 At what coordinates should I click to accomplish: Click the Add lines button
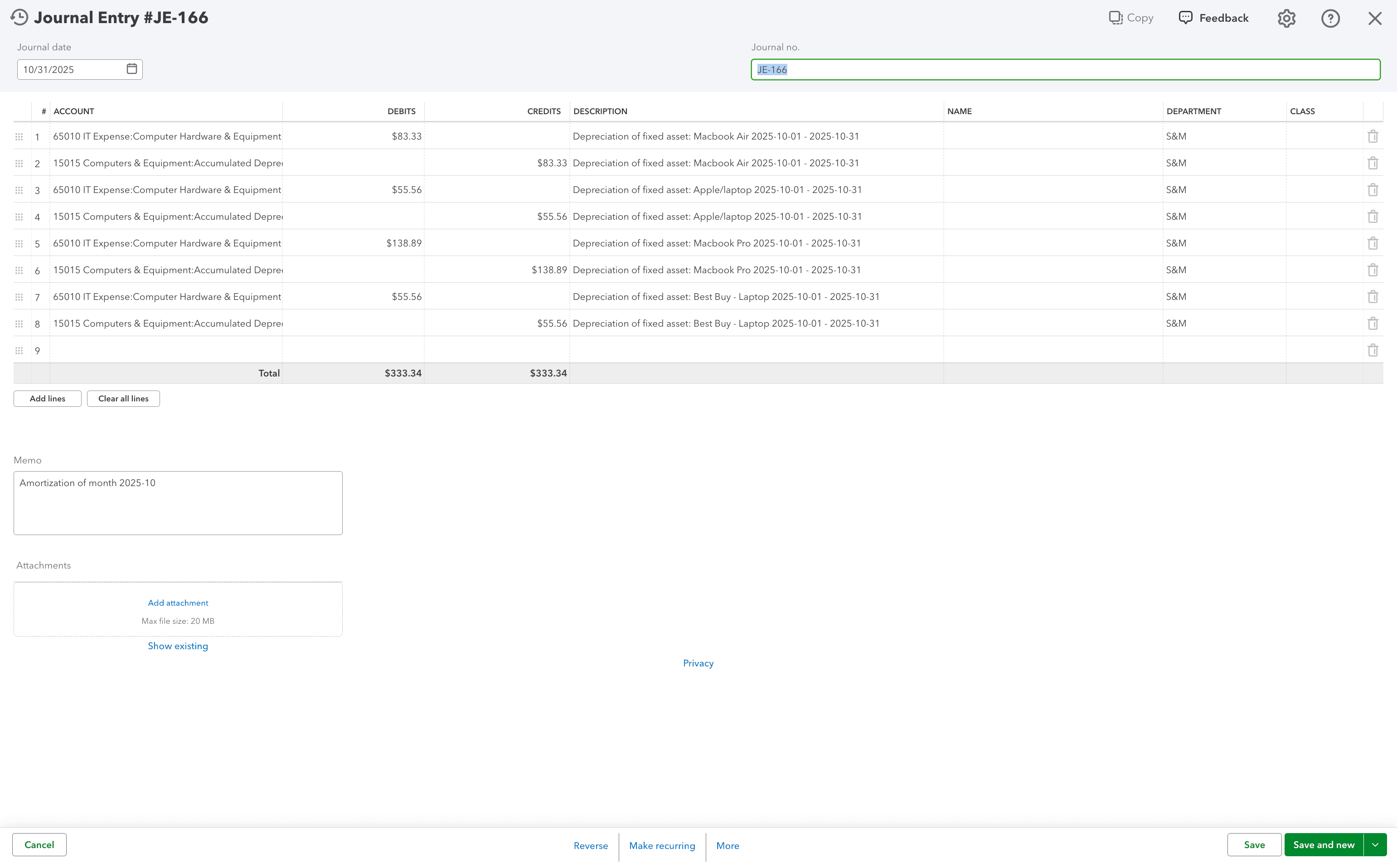pyautogui.click(x=47, y=398)
